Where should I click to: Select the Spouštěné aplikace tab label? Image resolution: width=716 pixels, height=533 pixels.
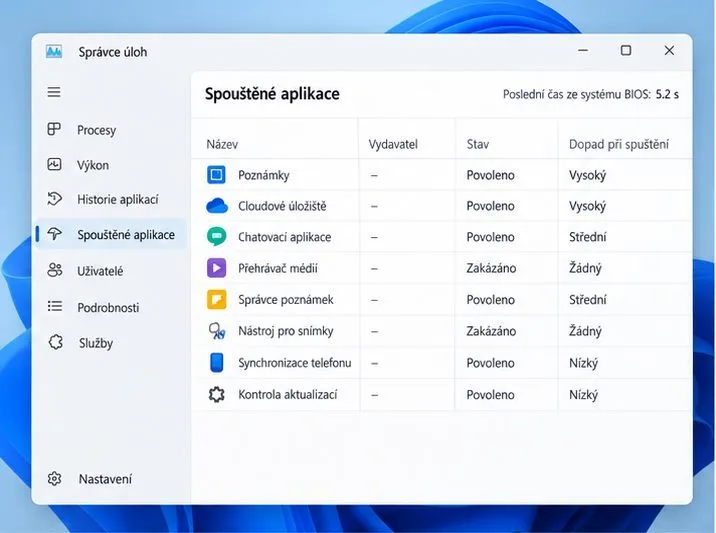pyautogui.click(x=126, y=235)
